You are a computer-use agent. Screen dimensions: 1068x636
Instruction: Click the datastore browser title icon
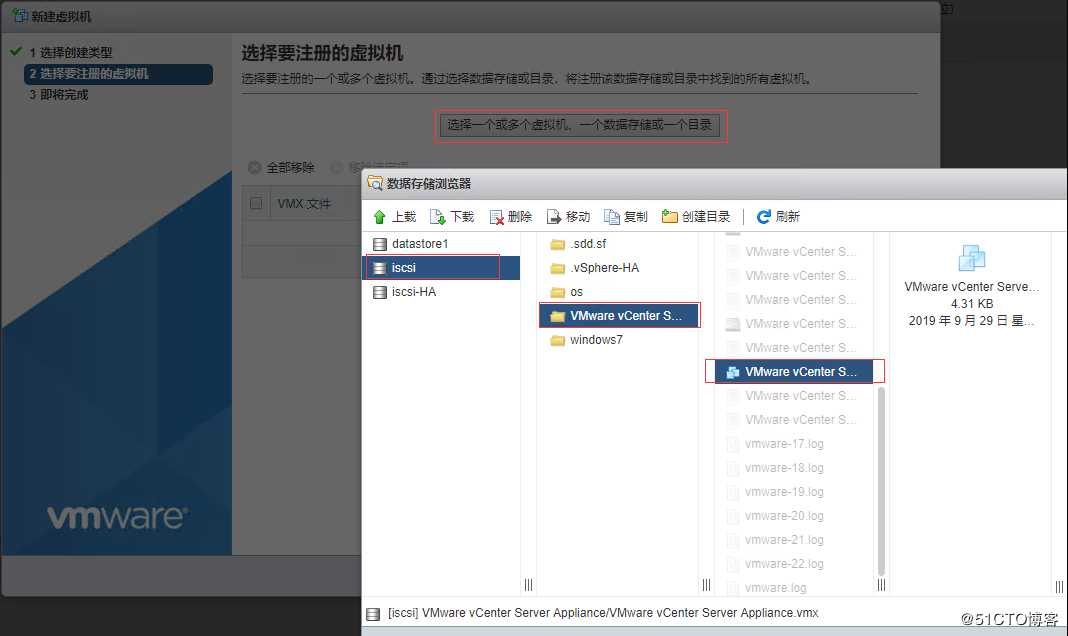pos(375,183)
